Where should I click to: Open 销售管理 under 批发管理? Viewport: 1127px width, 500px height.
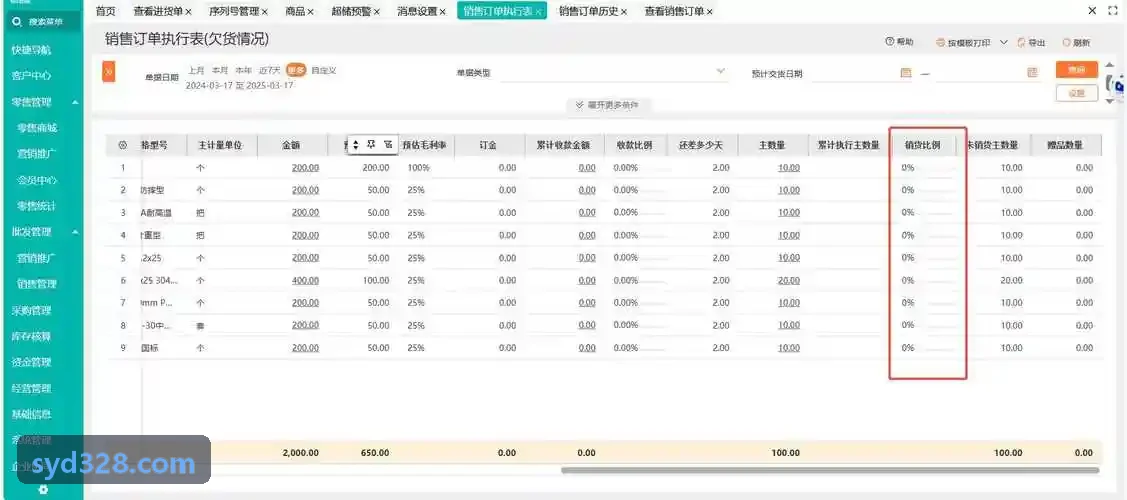[x=37, y=284]
